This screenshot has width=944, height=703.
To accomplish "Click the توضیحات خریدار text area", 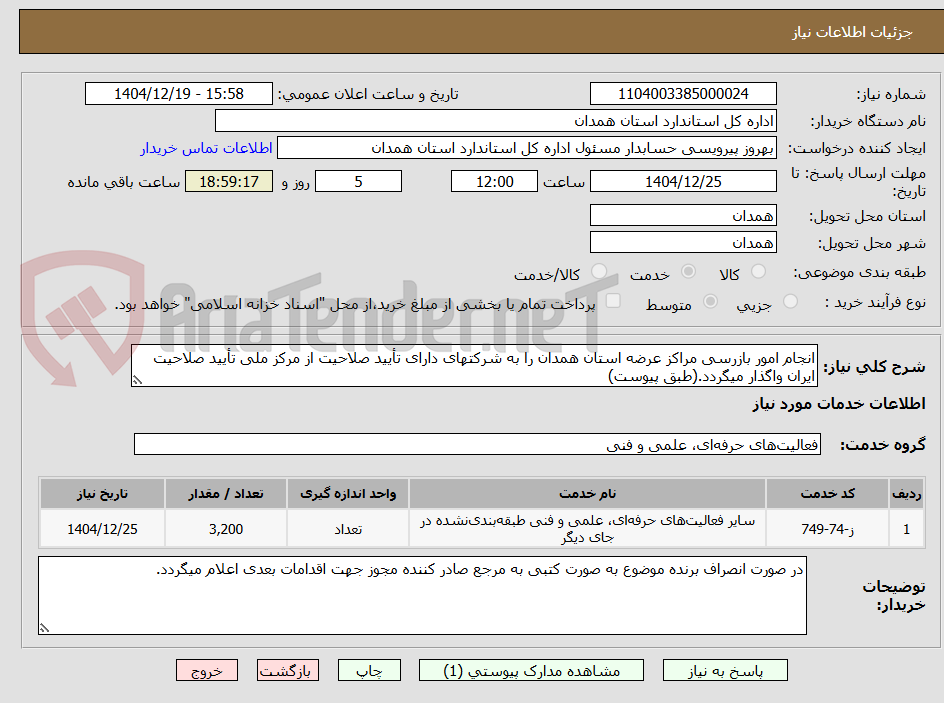I will 422,595.
